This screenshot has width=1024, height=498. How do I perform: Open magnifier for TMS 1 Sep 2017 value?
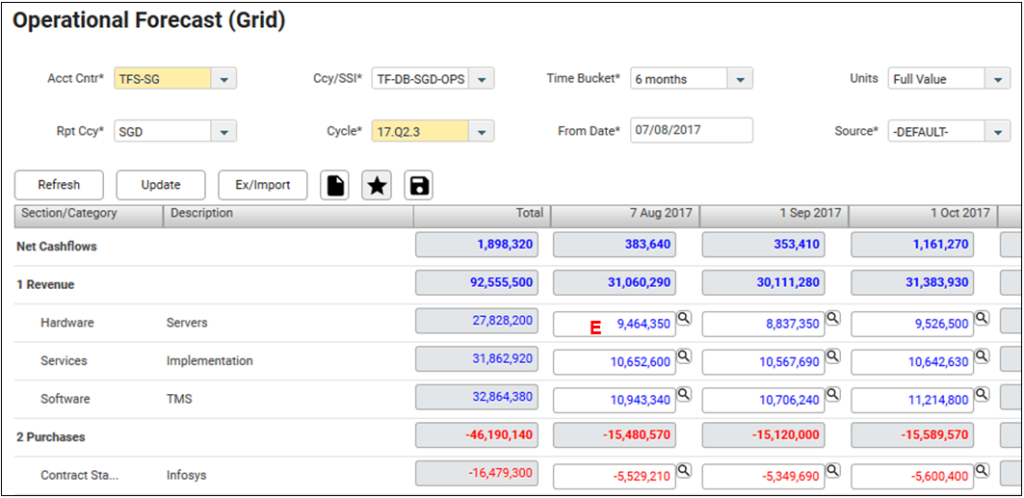[833, 393]
